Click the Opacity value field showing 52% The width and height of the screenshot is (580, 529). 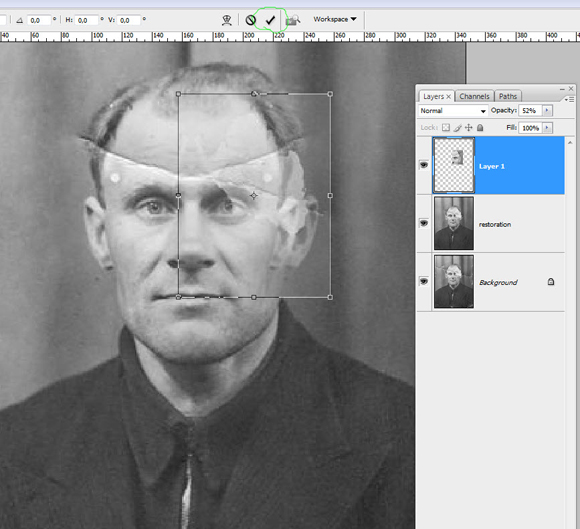[530, 110]
